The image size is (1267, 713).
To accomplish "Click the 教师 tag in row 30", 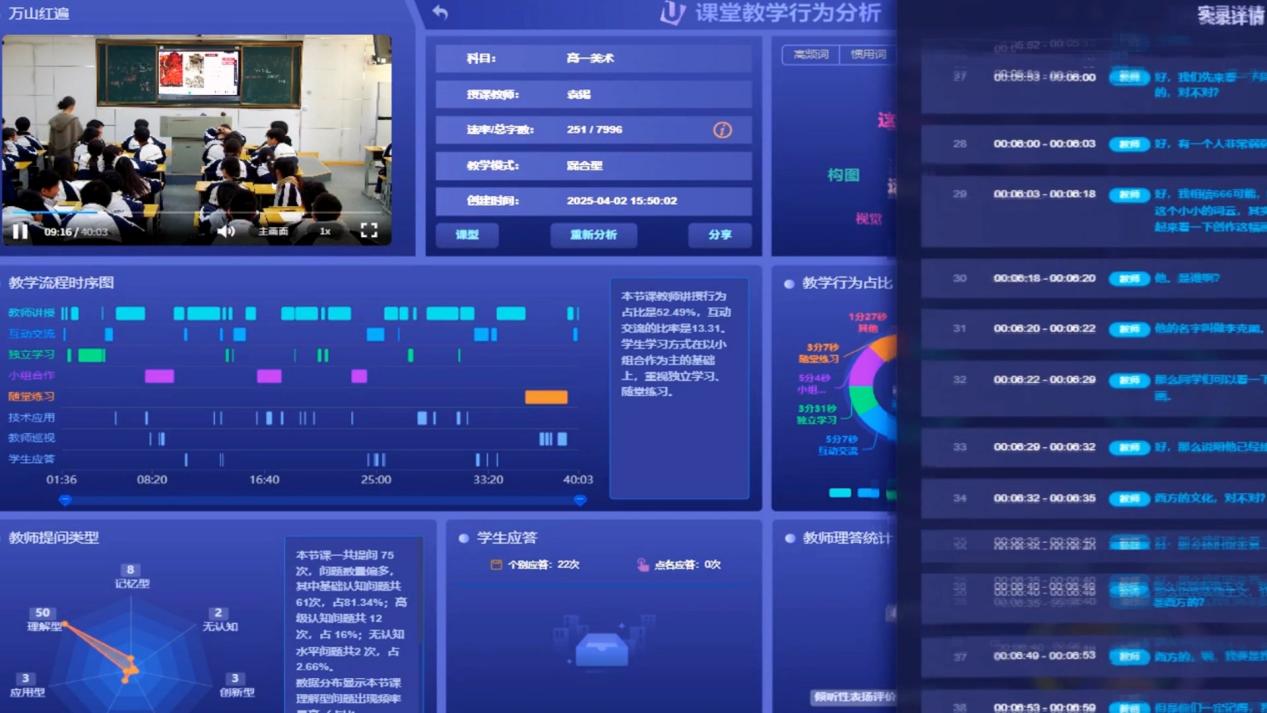I will click(x=1129, y=279).
